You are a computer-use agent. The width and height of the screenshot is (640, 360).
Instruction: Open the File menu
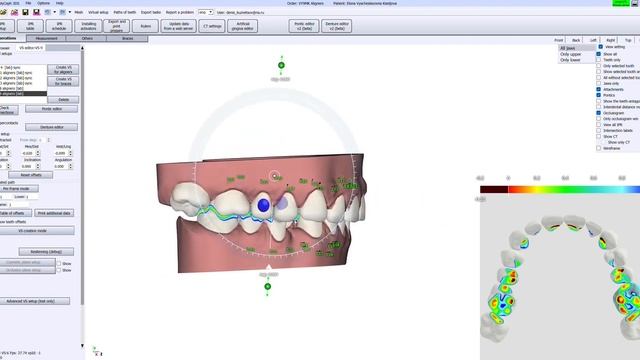[28, 3]
